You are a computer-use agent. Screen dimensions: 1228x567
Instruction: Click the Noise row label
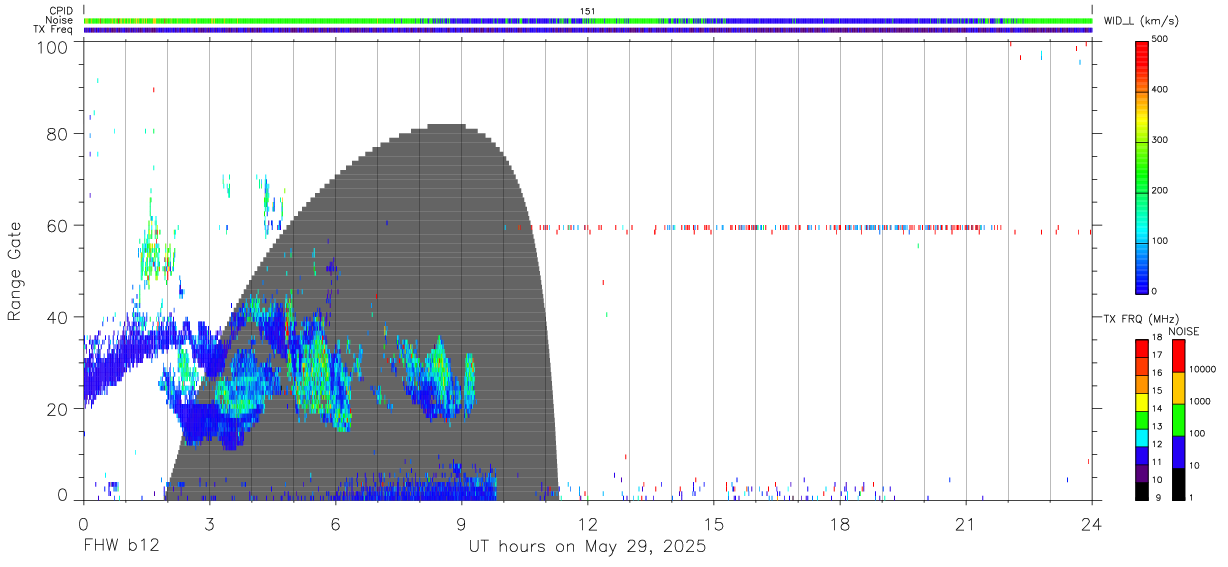click(x=59, y=20)
